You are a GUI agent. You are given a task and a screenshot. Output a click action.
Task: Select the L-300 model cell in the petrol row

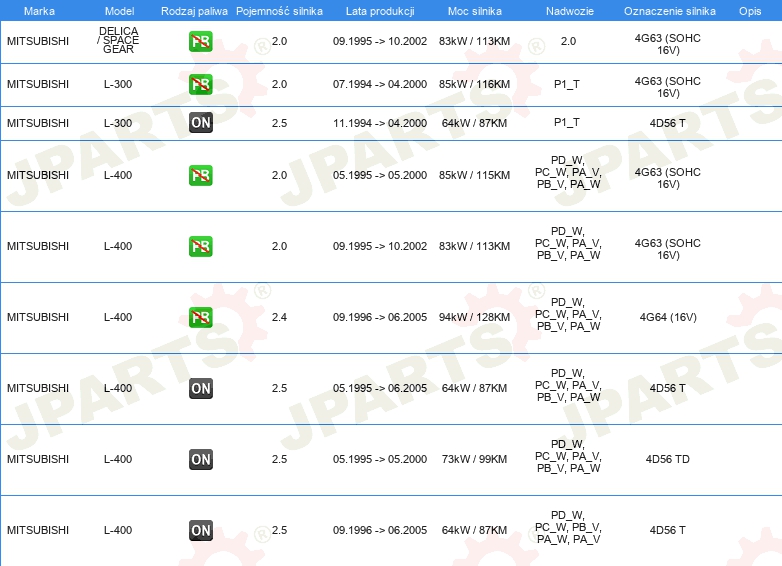118,84
